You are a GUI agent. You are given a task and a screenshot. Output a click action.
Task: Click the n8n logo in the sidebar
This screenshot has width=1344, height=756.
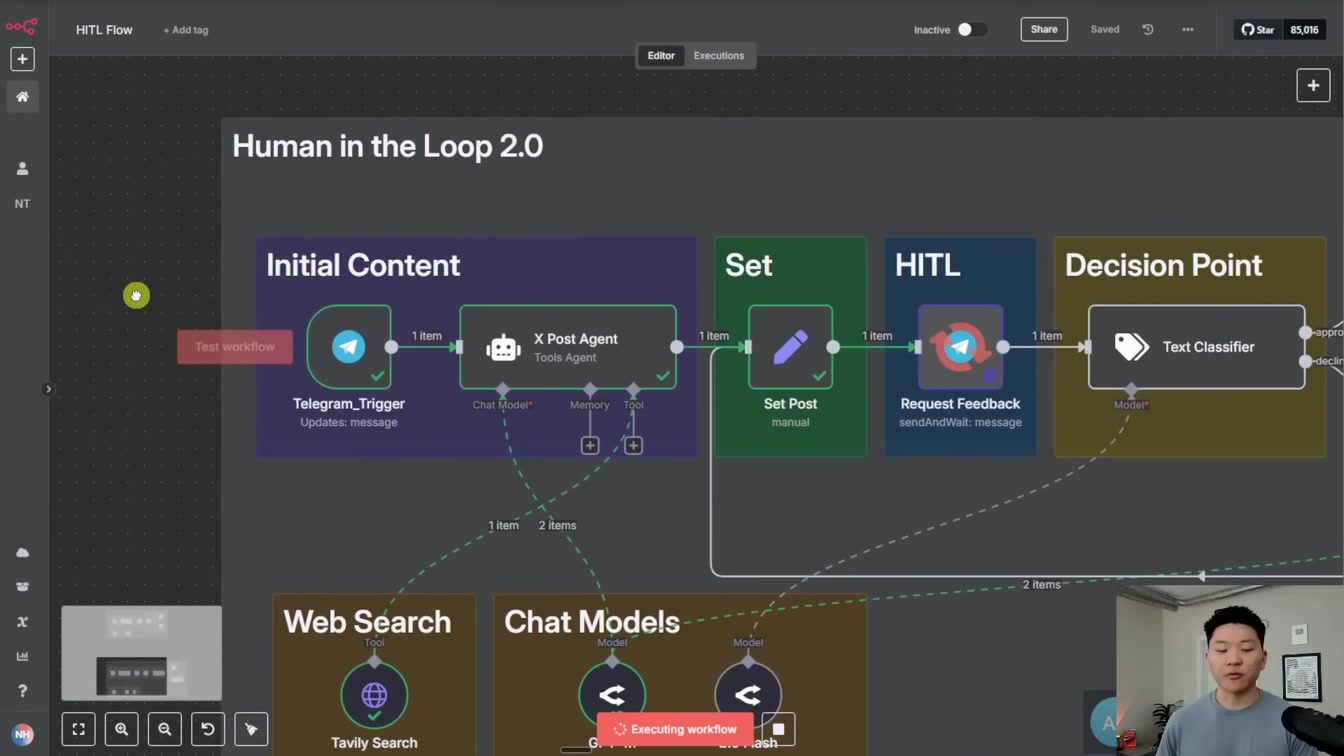click(22, 26)
